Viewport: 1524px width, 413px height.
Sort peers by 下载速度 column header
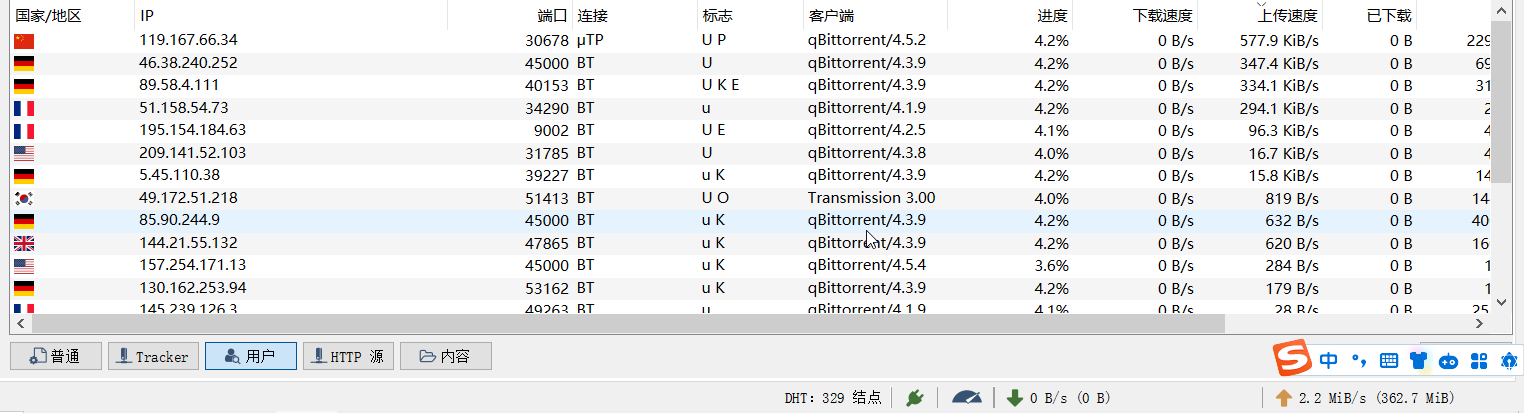pyautogui.click(x=1136, y=16)
